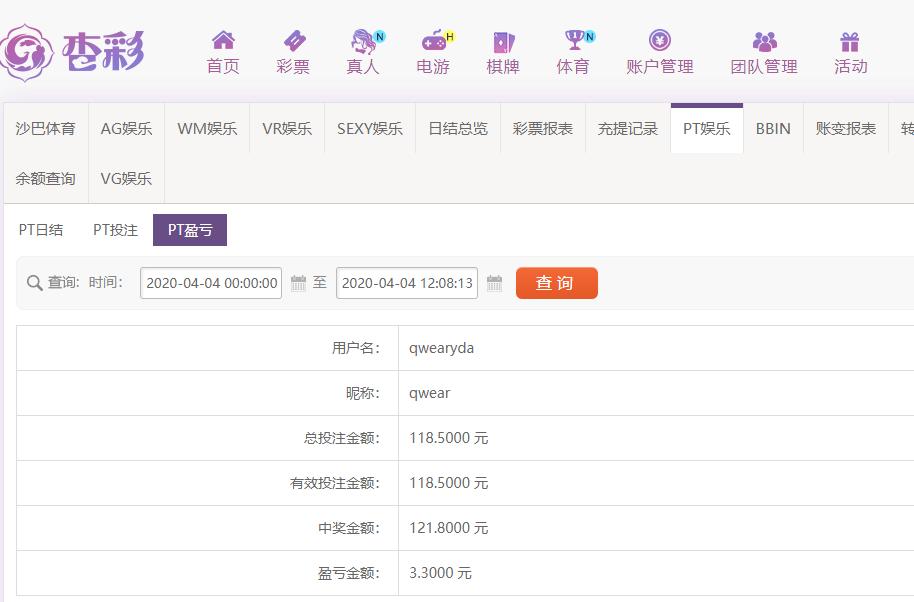Open the 体育 trophy icon
This screenshot has height=602, width=914.
pyautogui.click(x=574, y=41)
